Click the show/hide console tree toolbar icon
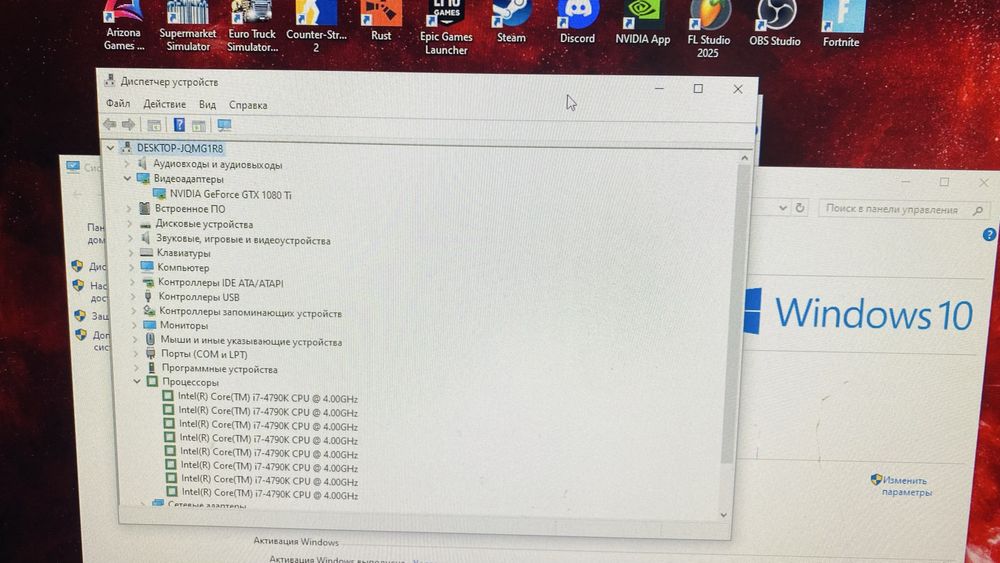The width and height of the screenshot is (1000, 563). (154, 125)
